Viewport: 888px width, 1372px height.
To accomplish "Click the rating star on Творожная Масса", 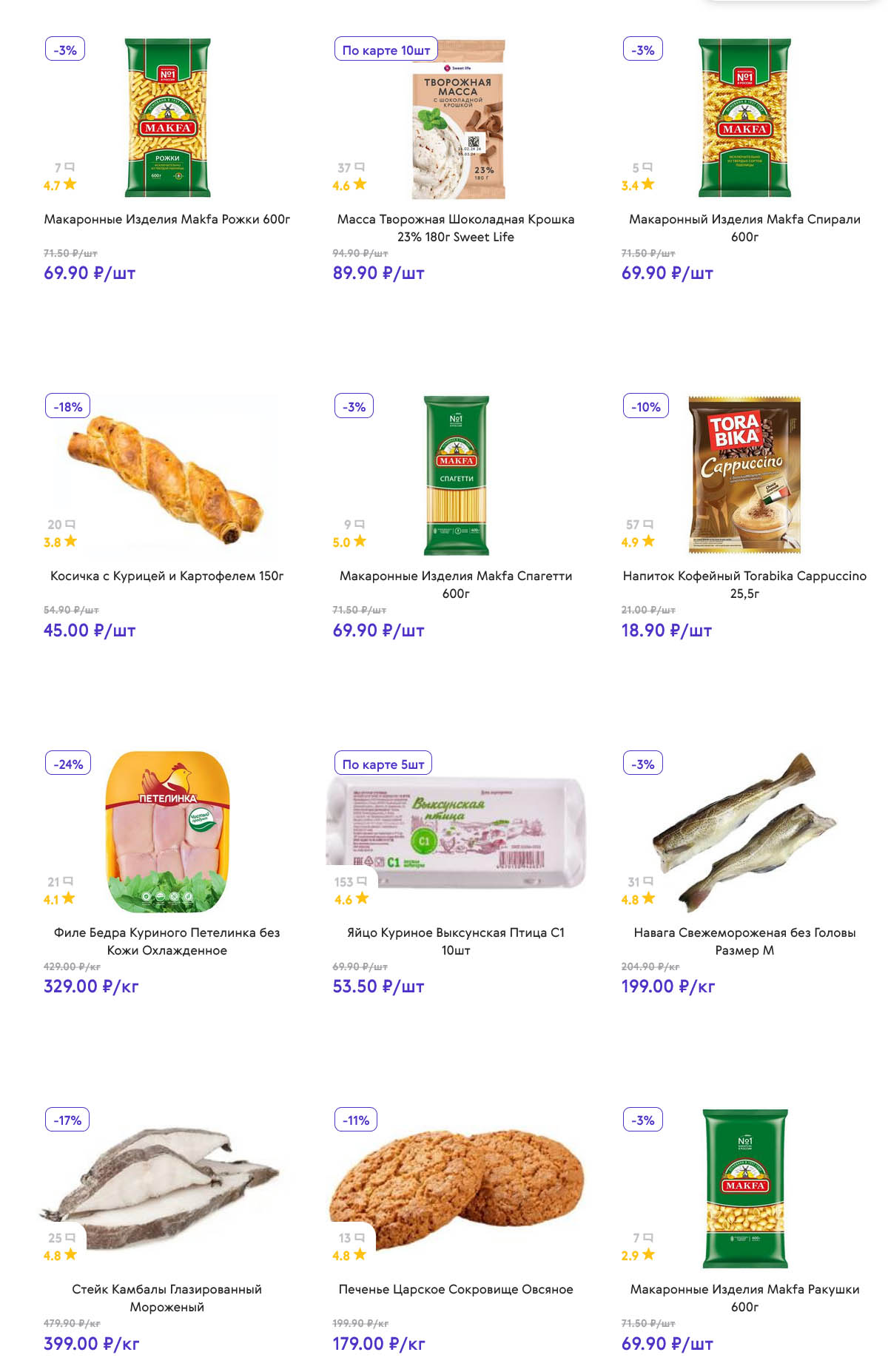I will pyautogui.click(x=360, y=184).
